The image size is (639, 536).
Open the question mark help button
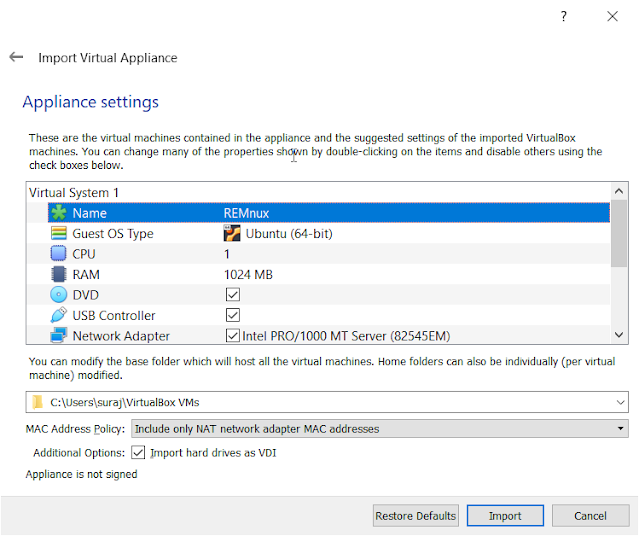click(x=564, y=17)
